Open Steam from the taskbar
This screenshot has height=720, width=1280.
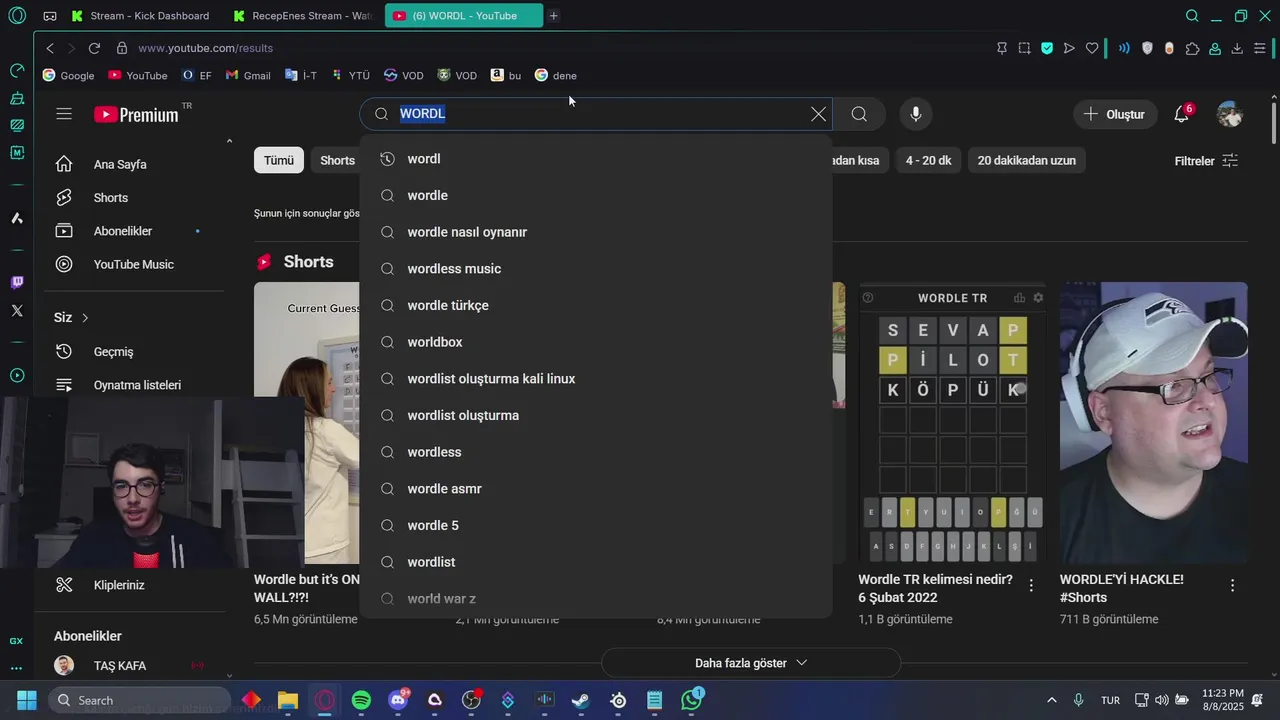pyautogui.click(x=581, y=700)
